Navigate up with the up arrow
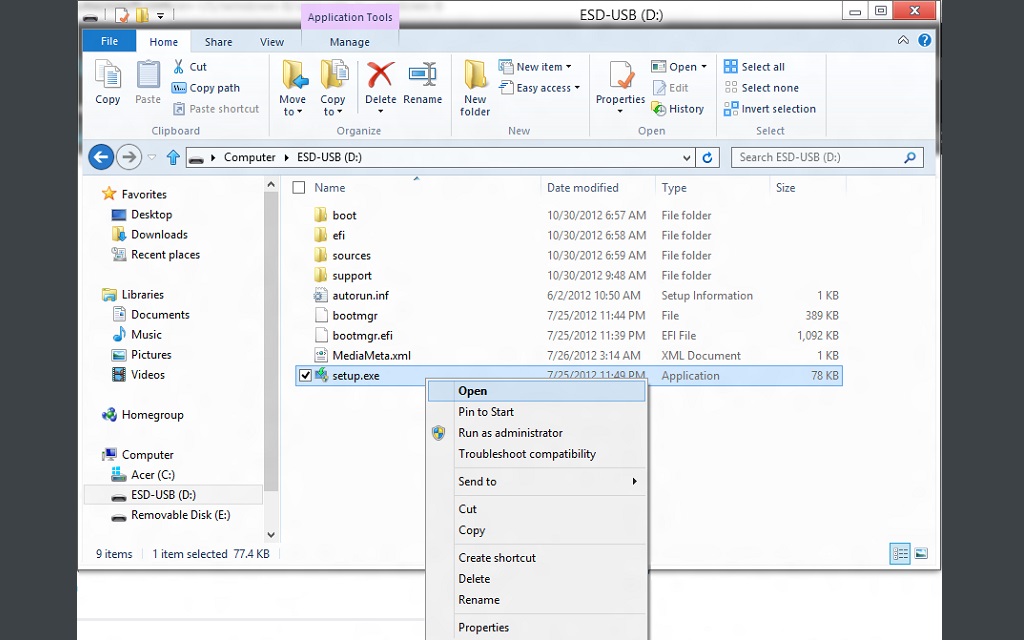 (x=173, y=157)
